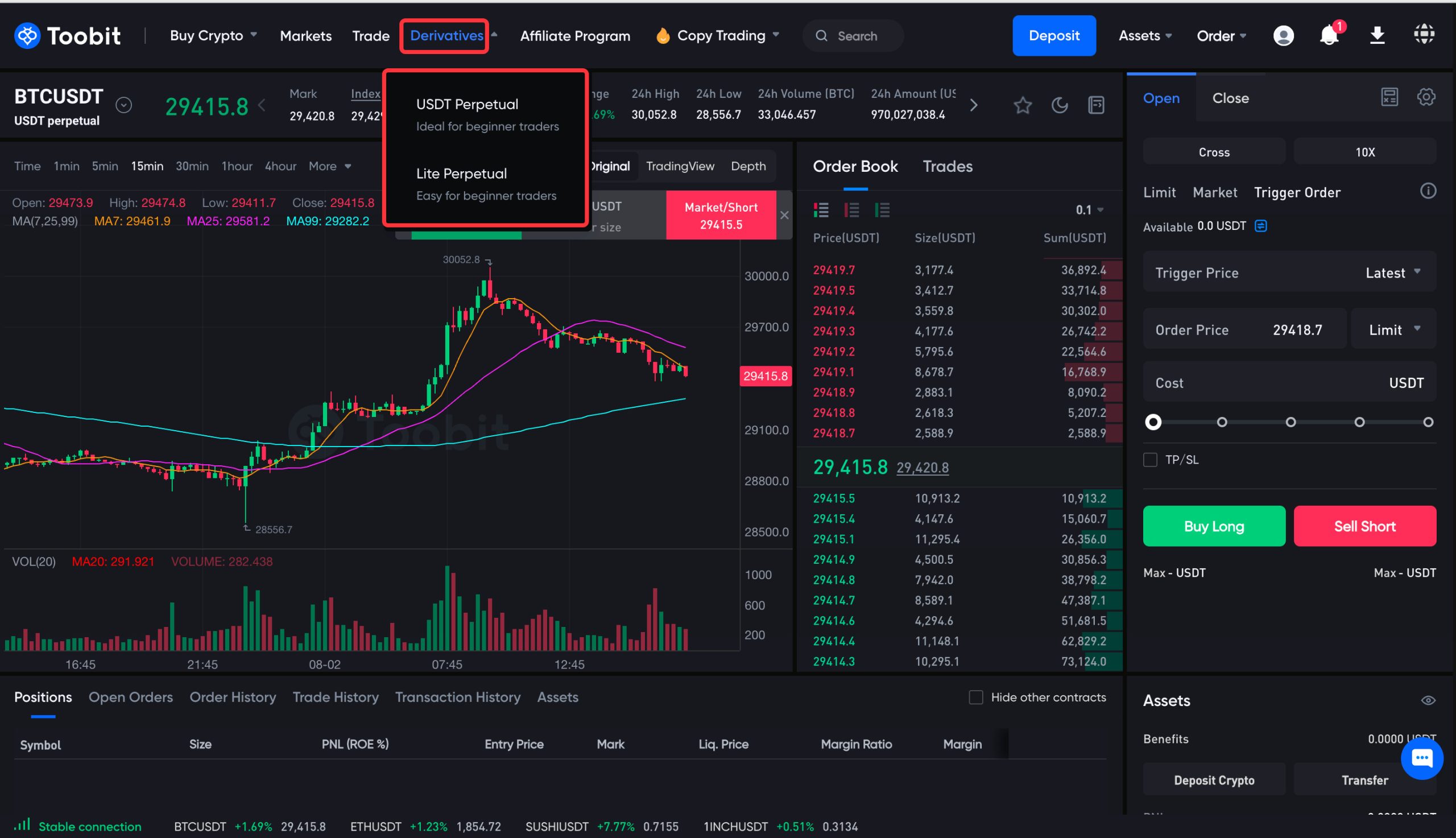Check Hide other contracts
1456x838 pixels.
coord(975,697)
